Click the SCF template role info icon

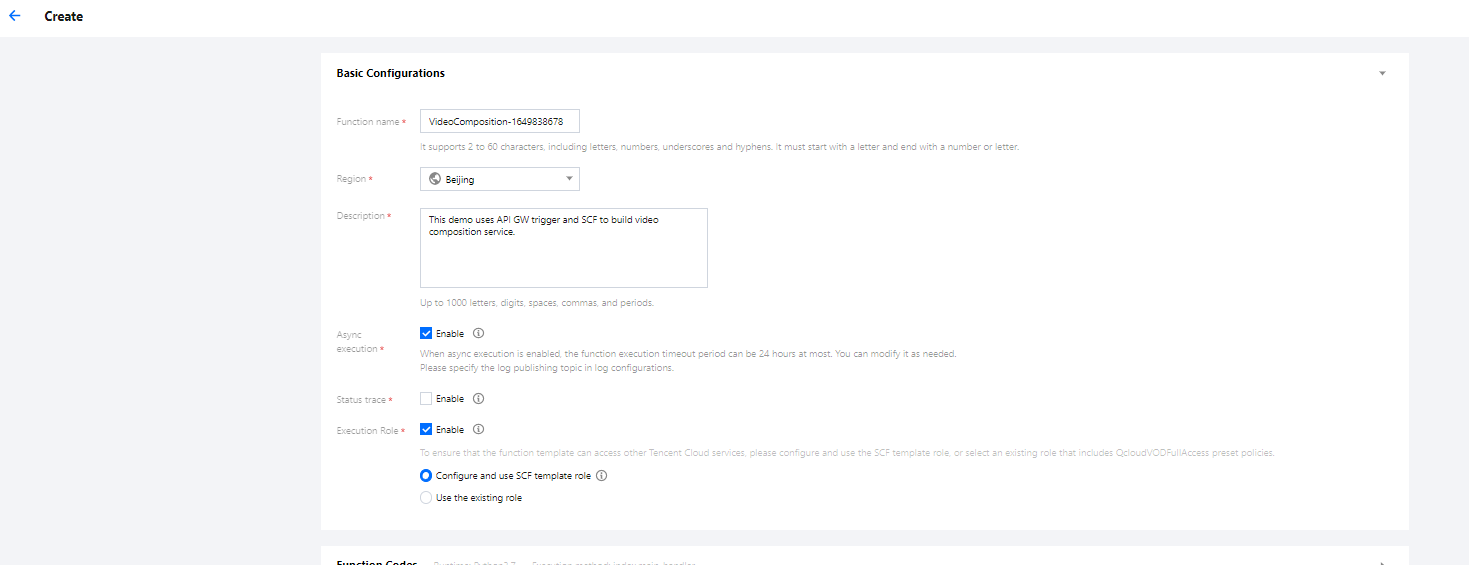(x=602, y=476)
